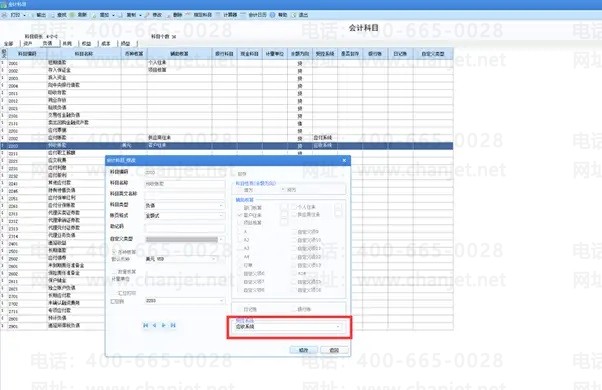The height and width of the screenshot is (390, 602).
Task: Switch to the 权益 tab
Action: point(86,43)
